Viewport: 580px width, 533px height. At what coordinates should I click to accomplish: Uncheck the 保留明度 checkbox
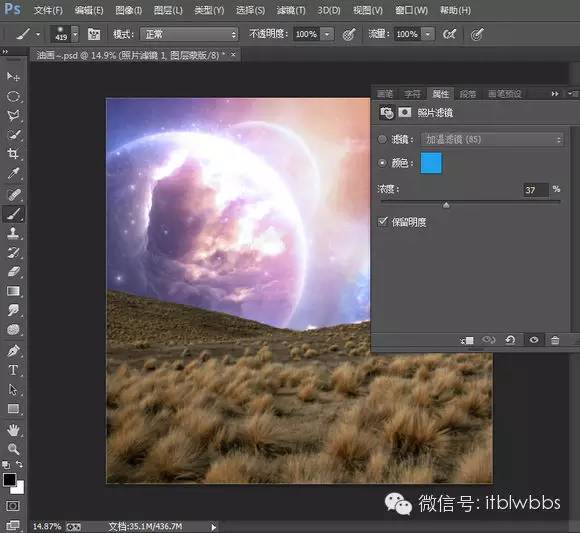[x=382, y=222]
